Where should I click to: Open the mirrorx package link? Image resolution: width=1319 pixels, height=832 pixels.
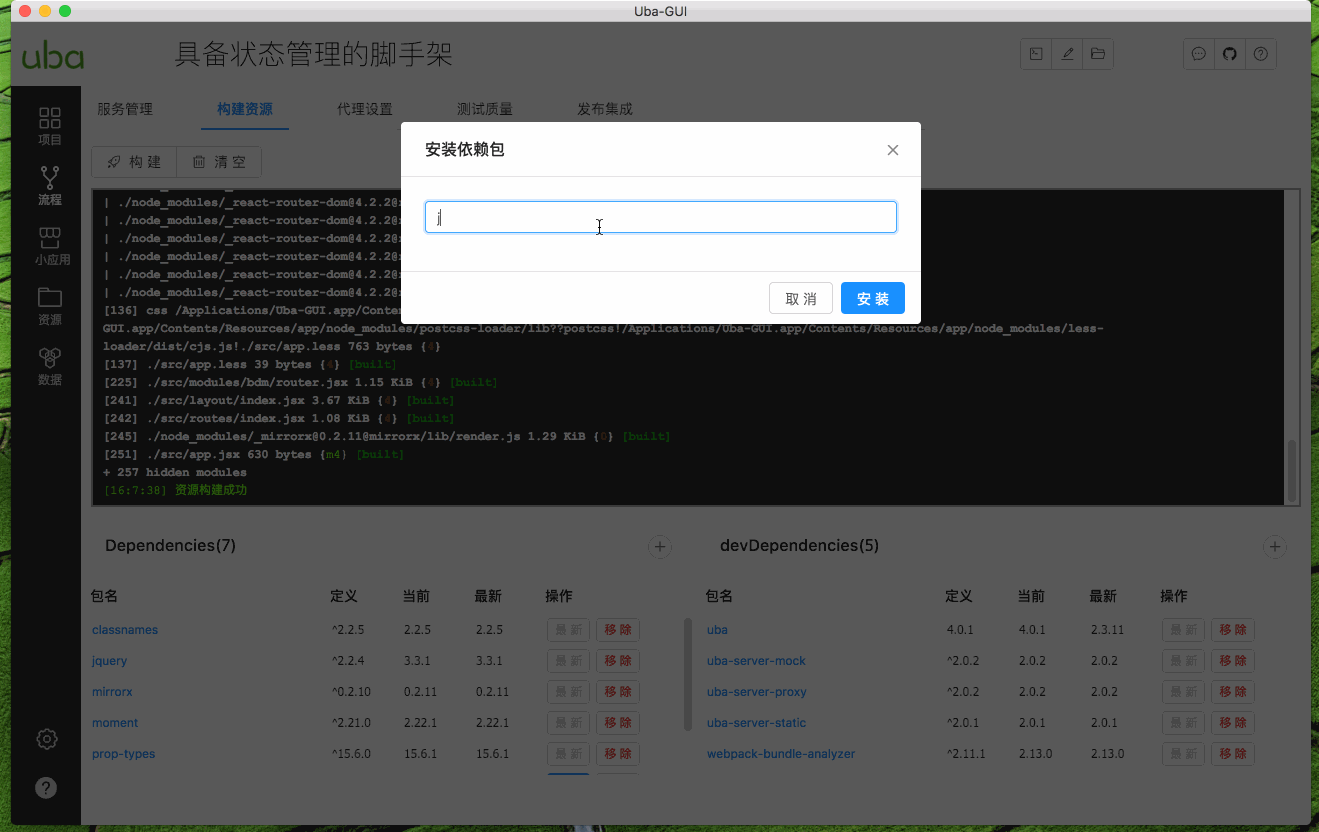(112, 692)
